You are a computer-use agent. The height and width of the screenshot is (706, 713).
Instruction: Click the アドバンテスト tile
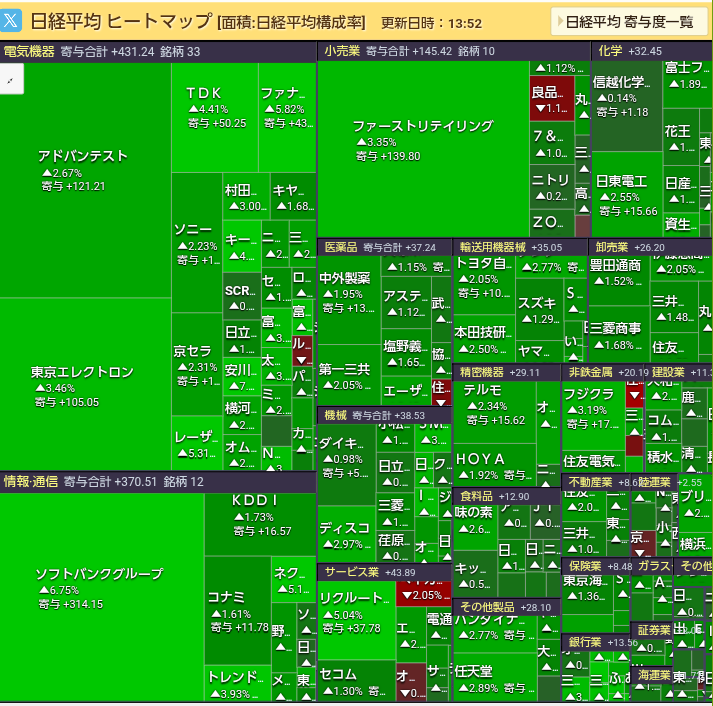point(85,180)
